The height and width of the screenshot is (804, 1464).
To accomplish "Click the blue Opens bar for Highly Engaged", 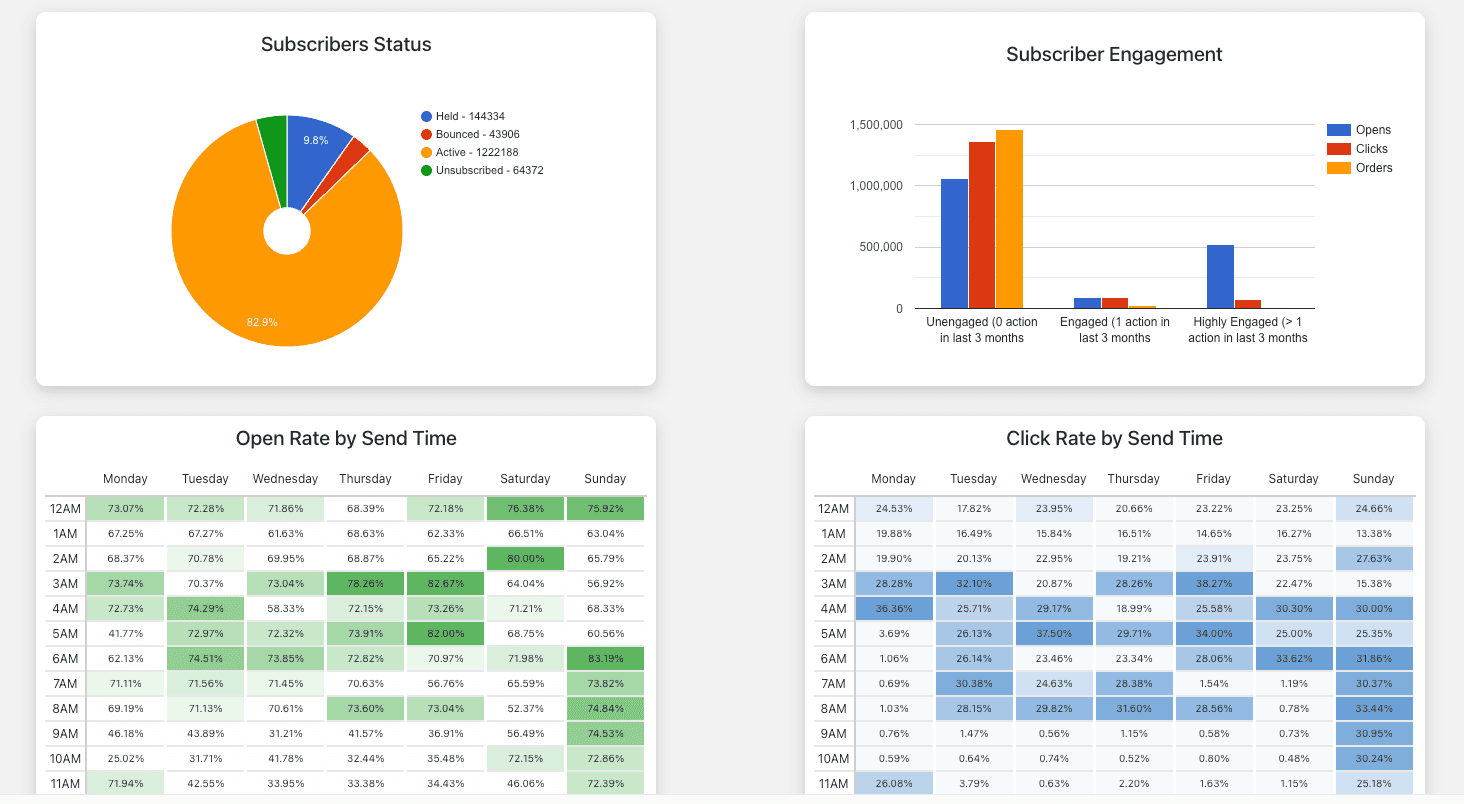I will 1220,276.
